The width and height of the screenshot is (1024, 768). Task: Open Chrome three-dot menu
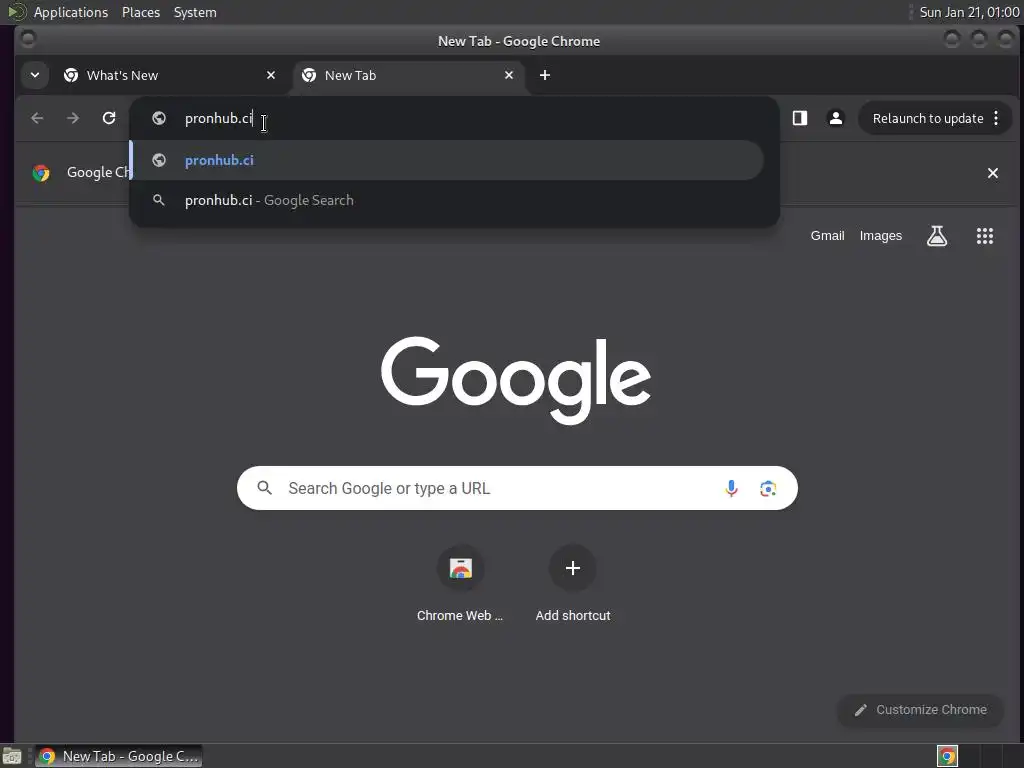click(x=996, y=118)
